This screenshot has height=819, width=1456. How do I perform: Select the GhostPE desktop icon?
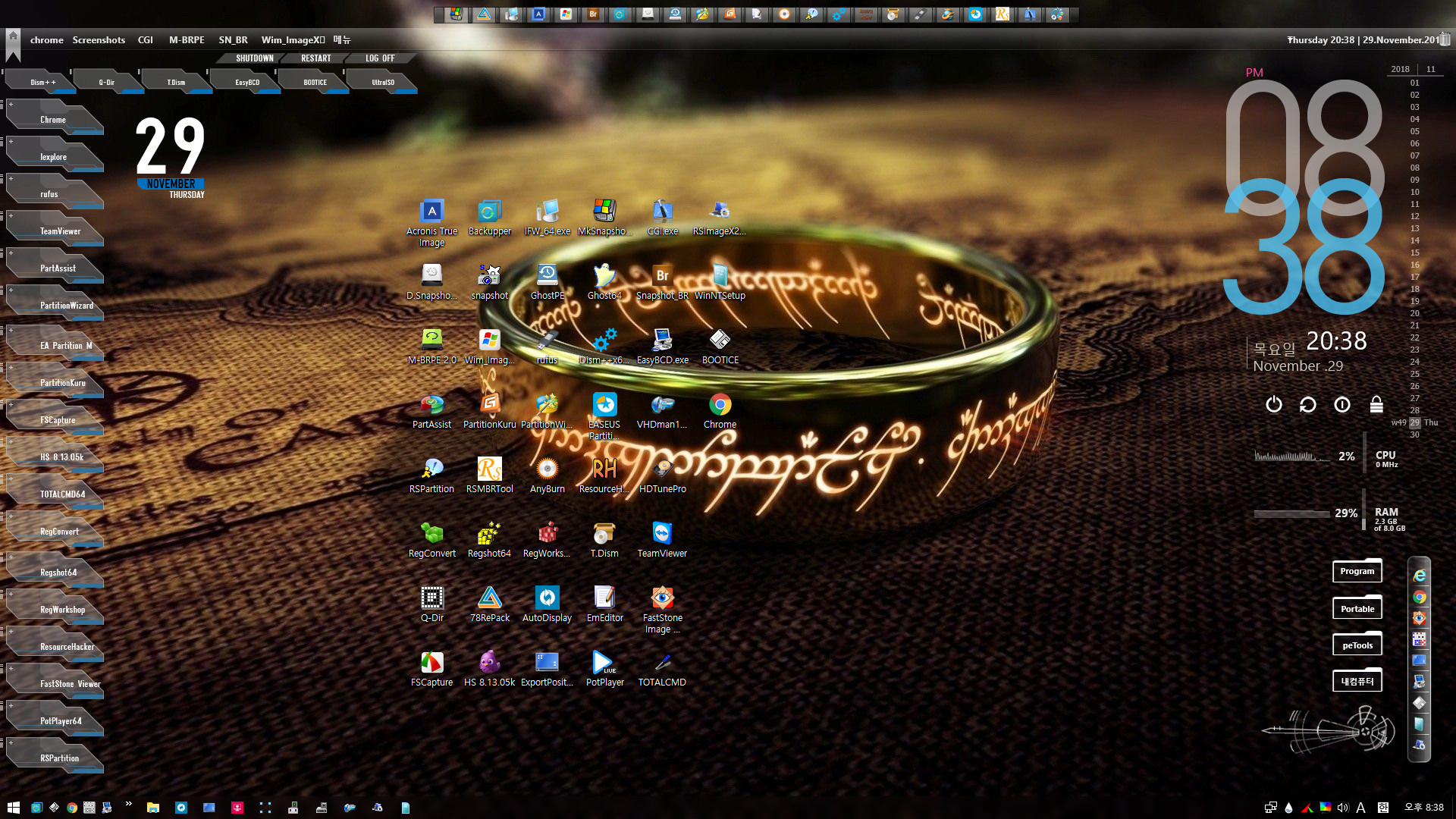547,282
